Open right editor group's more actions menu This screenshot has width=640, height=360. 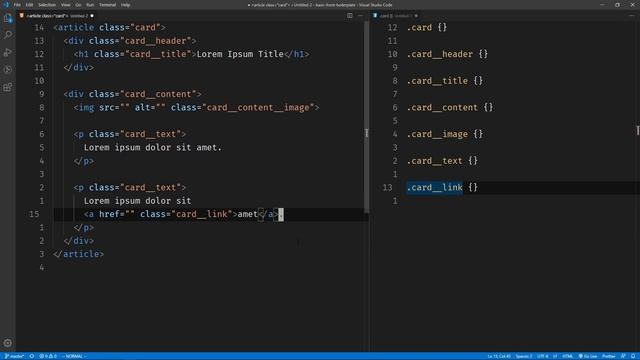tap(632, 16)
